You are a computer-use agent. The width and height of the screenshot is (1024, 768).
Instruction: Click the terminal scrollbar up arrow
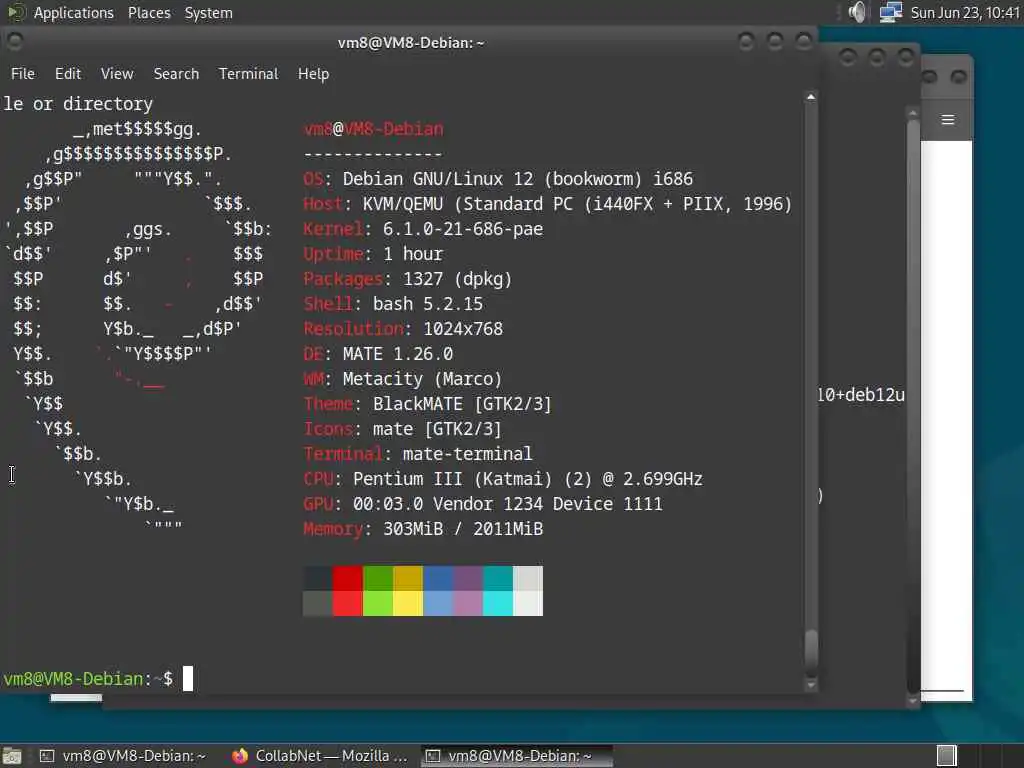coord(810,97)
